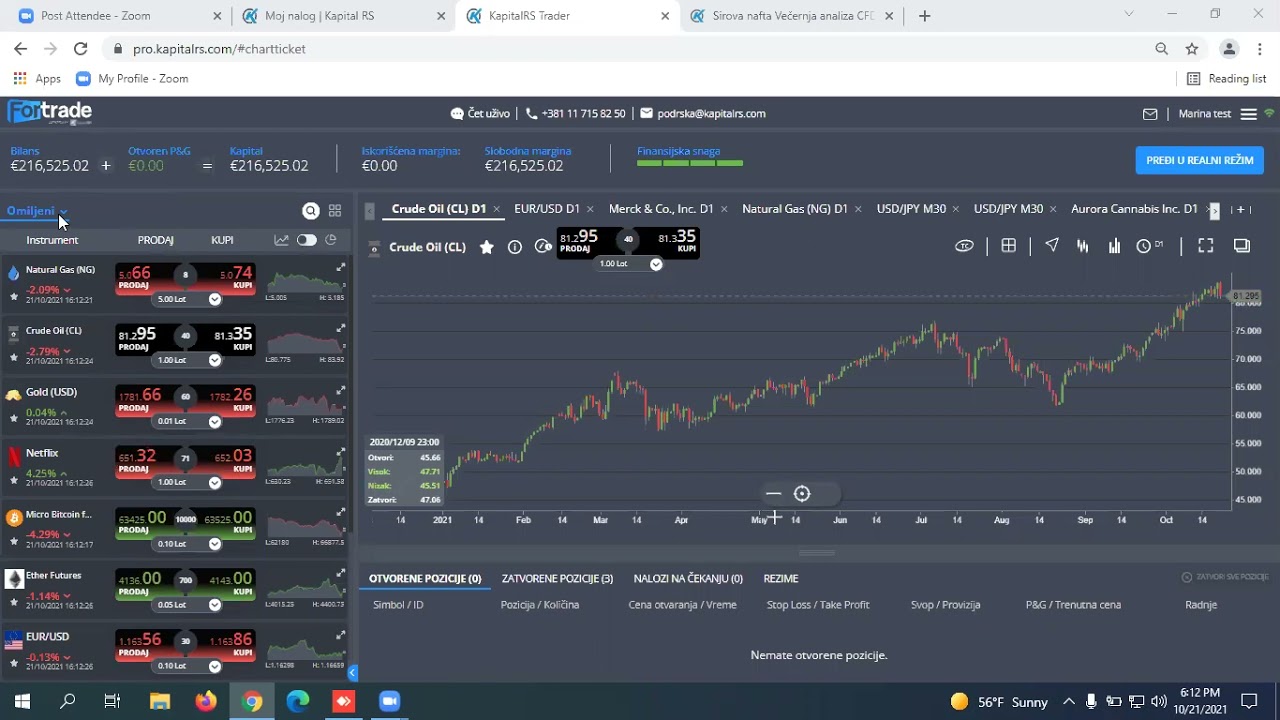Switch to EUR/USD D1 chart tab
The width and height of the screenshot is (1280, 720).
(546, 209)
